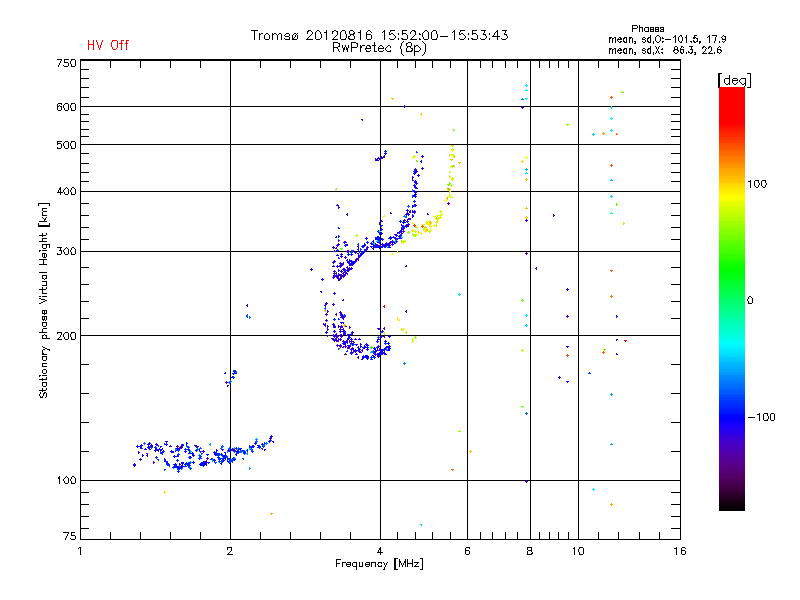Click the y-axis tick label '200'
The image size is (800, 600).
pos(66,336)
